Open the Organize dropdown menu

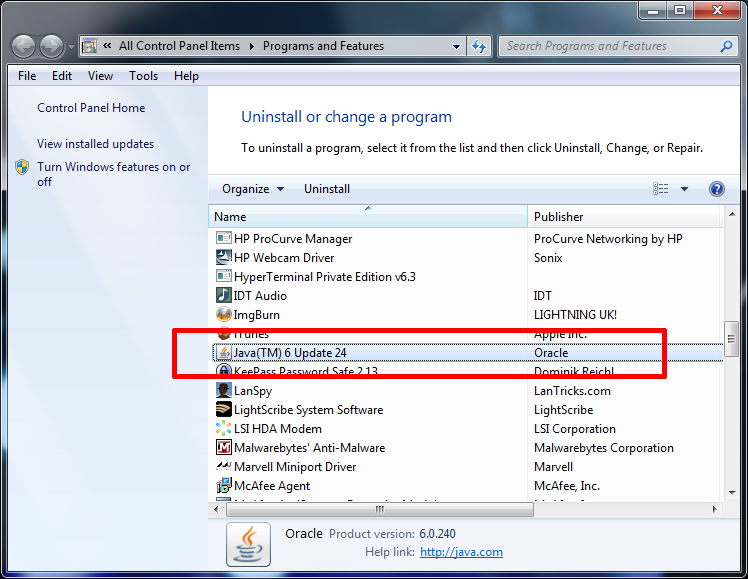click(x=253, y=189)
